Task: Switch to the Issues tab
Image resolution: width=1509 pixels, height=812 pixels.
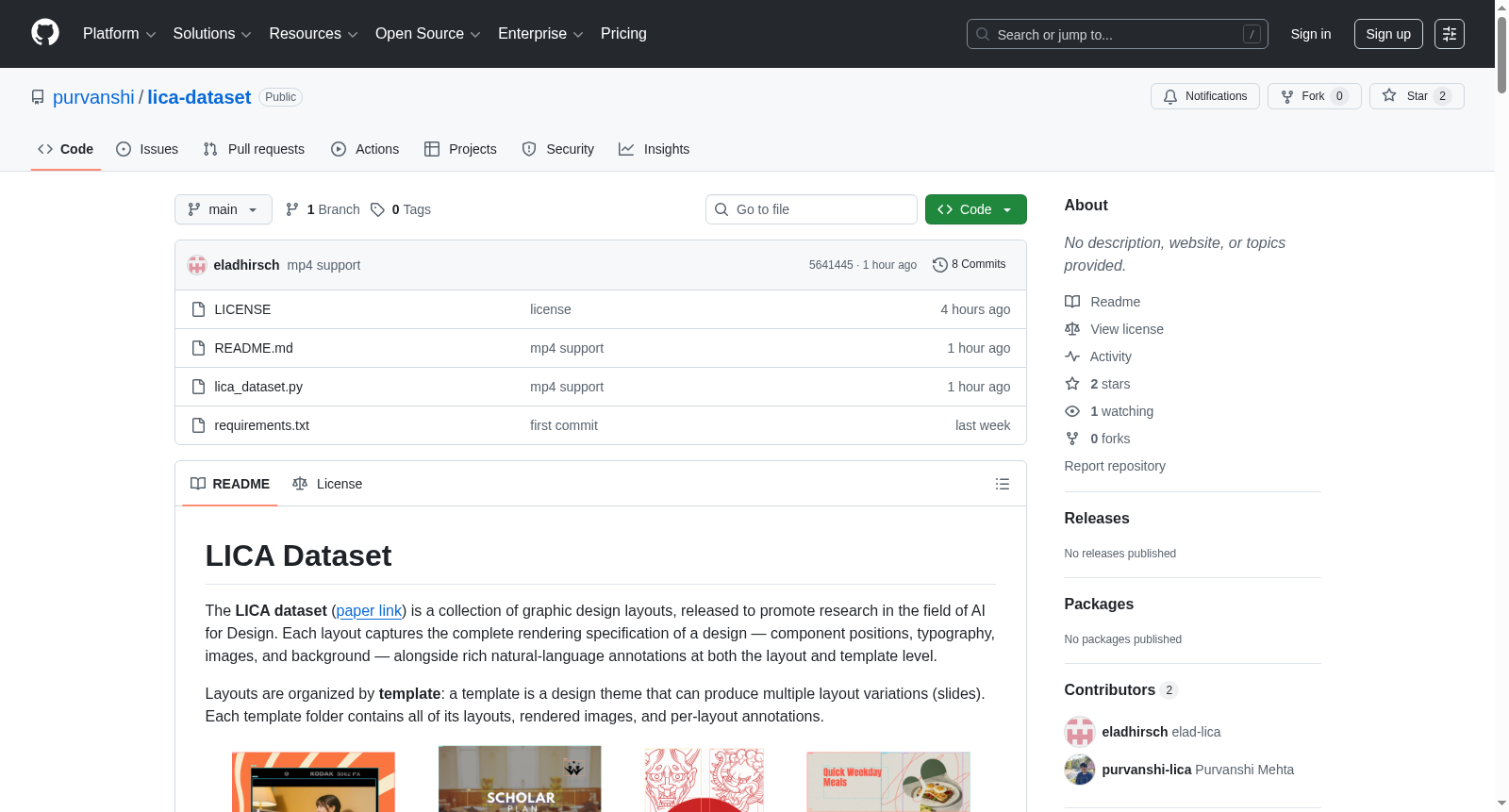Action: click(x=147, y=149)
